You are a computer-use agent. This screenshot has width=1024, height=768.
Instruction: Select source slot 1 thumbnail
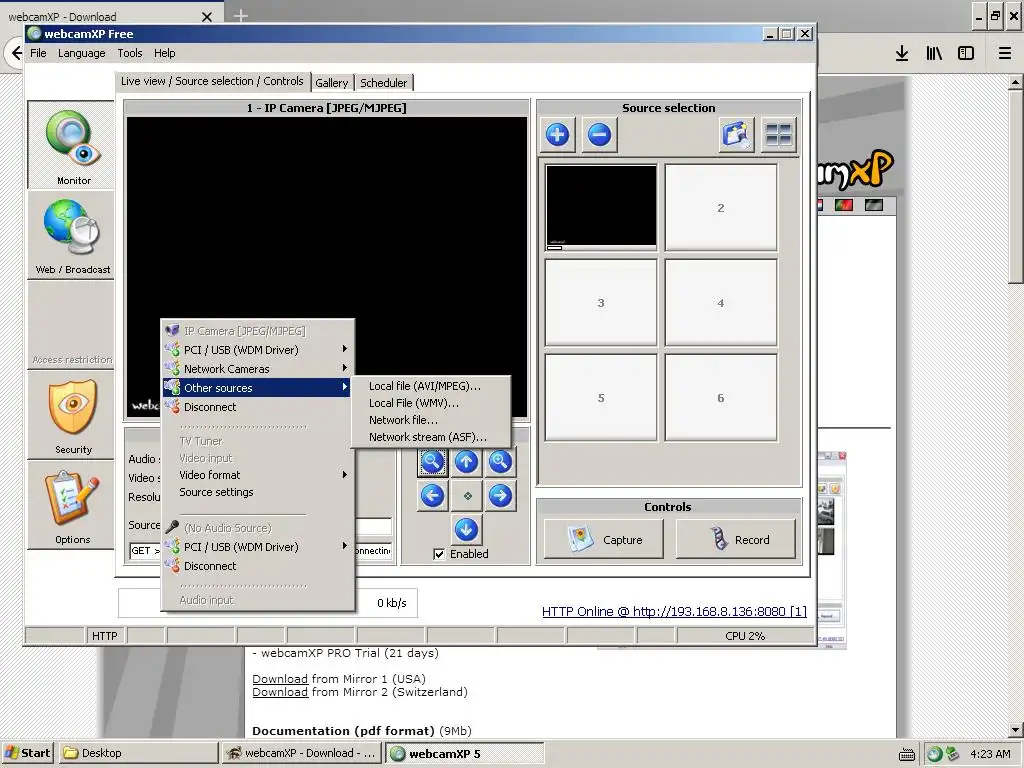pos(601,207)
